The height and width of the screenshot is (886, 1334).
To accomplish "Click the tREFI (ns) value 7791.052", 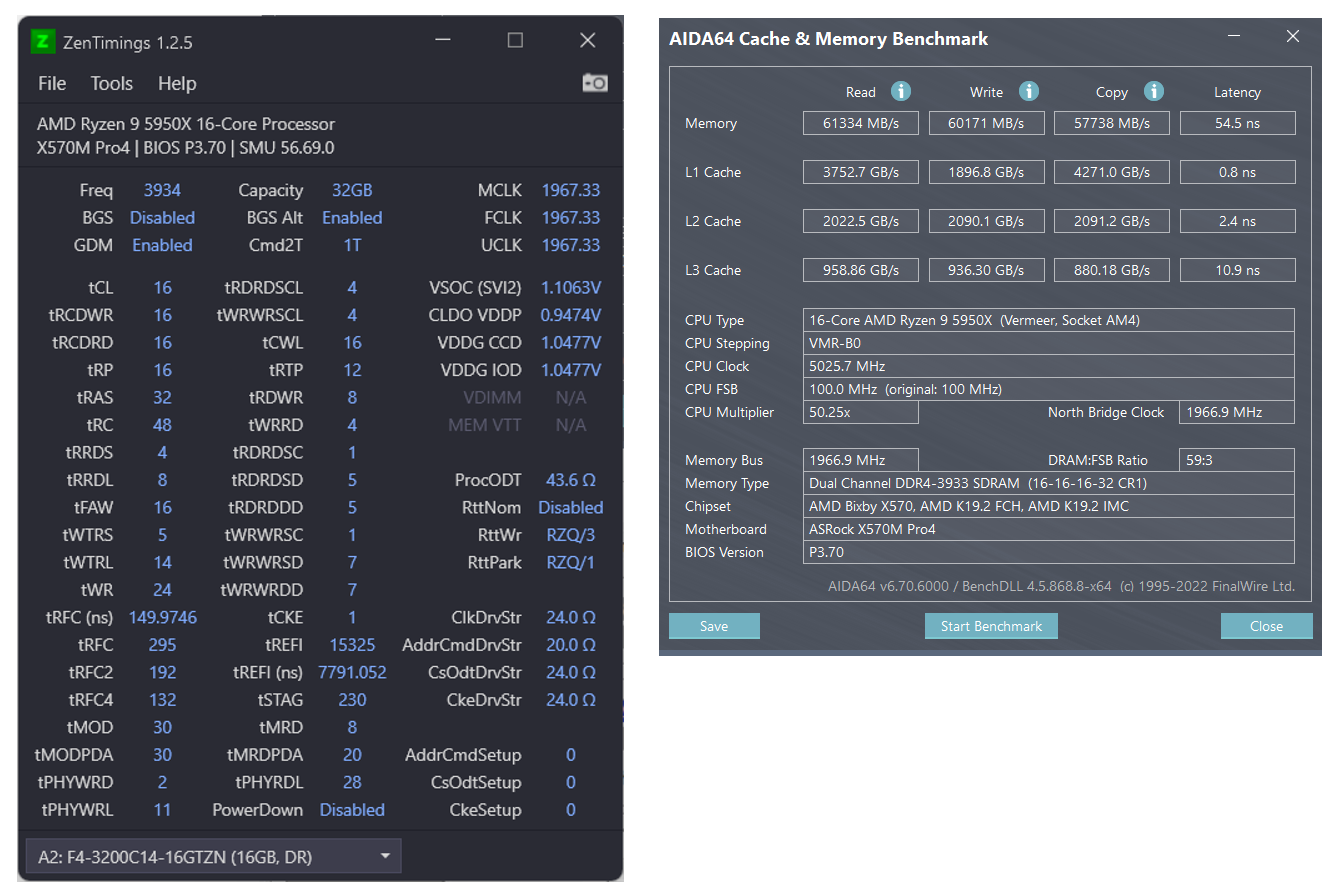I will tap(352, 672).
